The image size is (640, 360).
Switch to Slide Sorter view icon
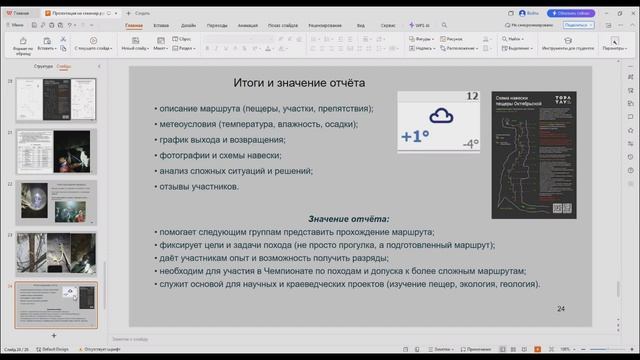(513, 349)
